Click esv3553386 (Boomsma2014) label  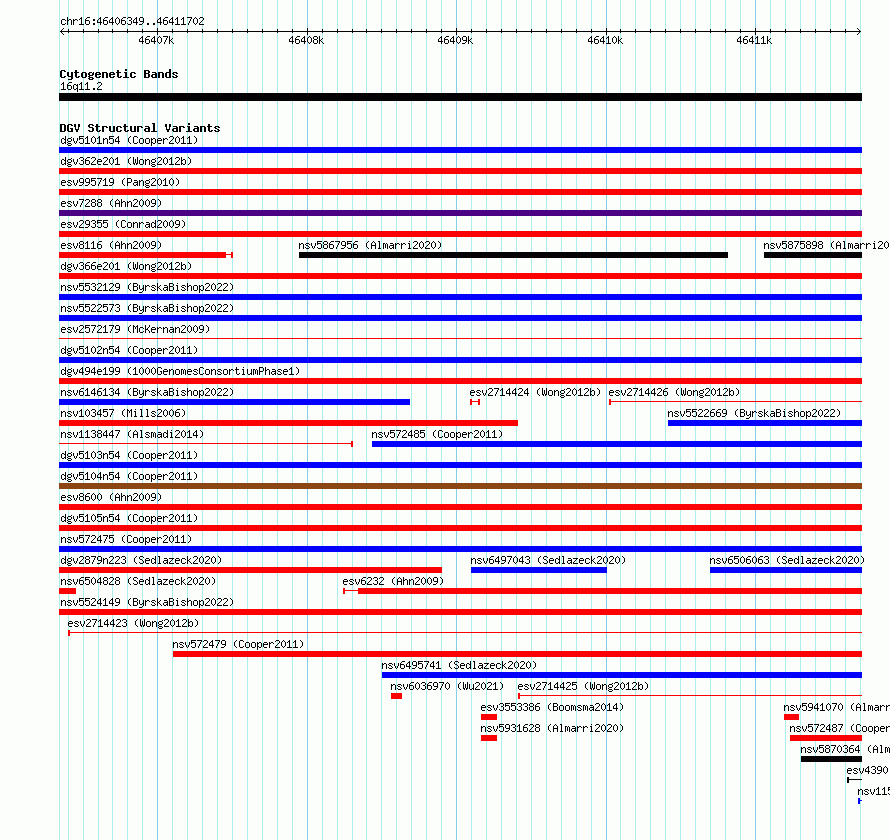tap(552, 707)
